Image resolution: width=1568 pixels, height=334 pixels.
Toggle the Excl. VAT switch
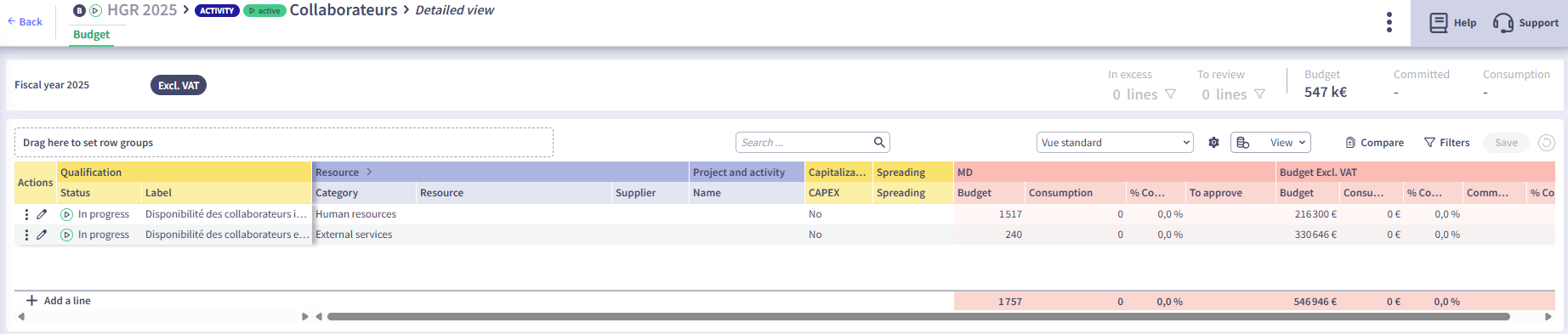179,85
